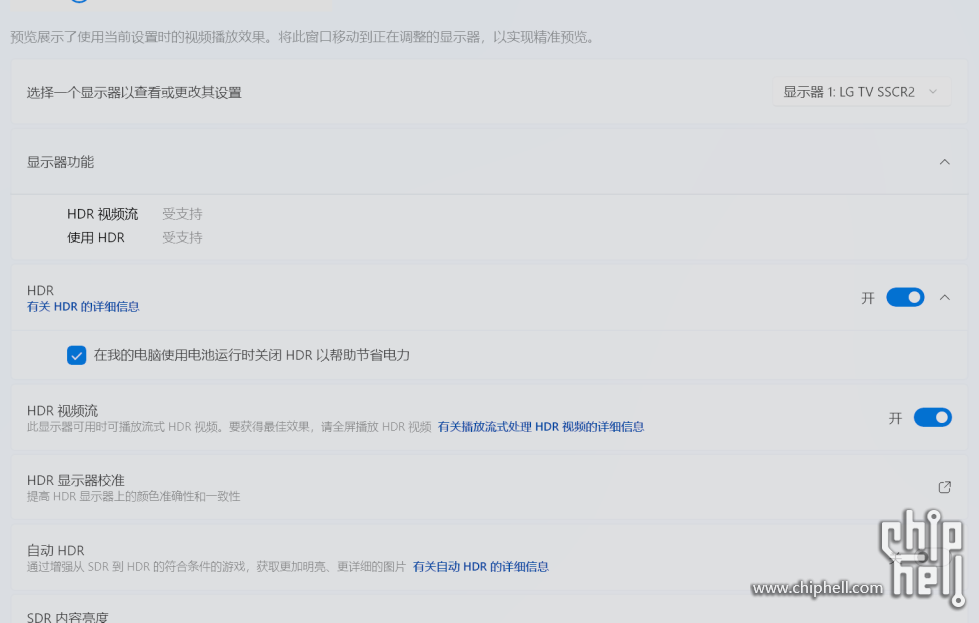Collapse the 显示器功能 section chevron

tap(944, 162)
